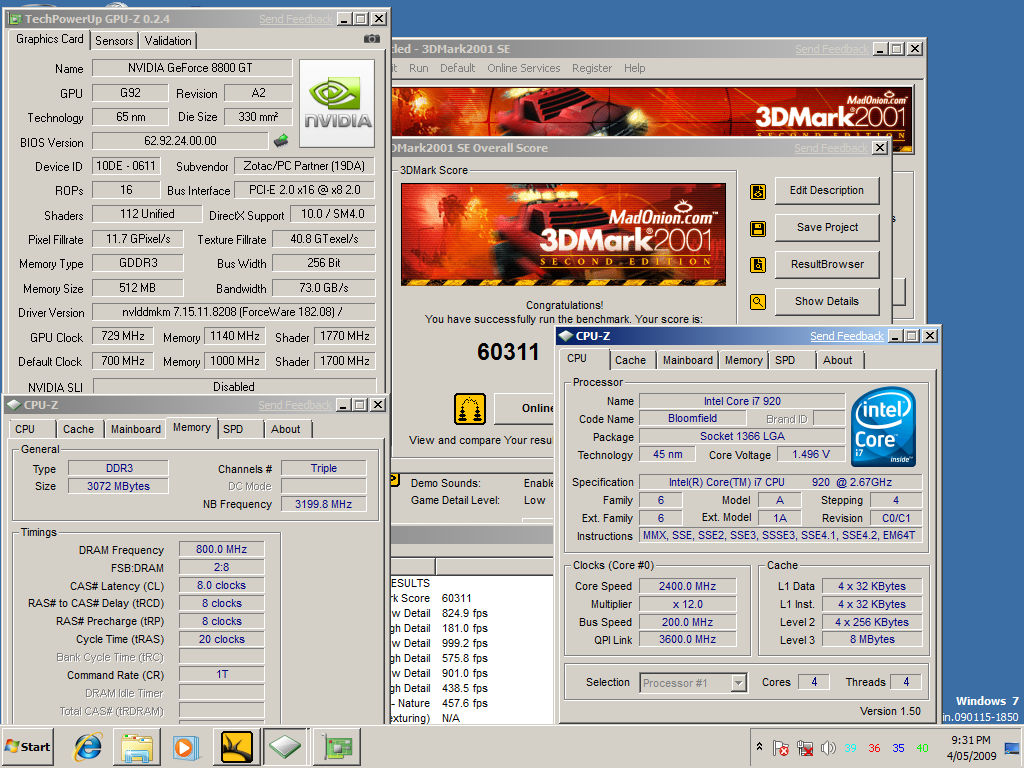Click the Show Details magnifier icon
1024x768 pixels.
click(758, 302)
